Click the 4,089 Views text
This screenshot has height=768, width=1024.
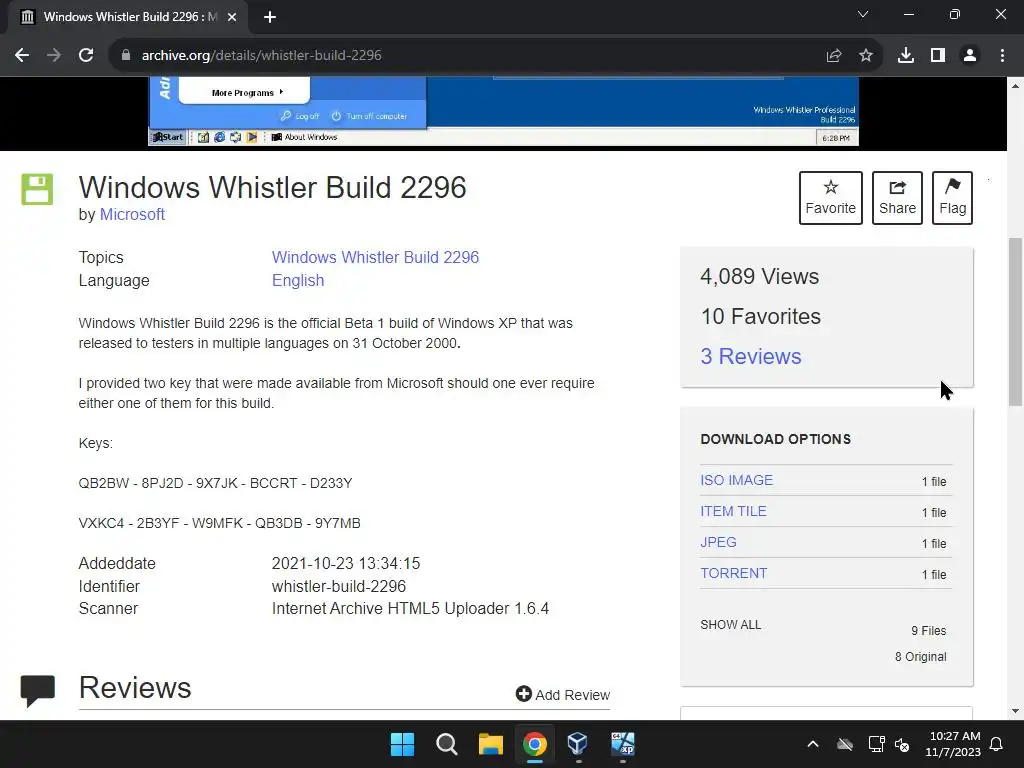(759, 276)
